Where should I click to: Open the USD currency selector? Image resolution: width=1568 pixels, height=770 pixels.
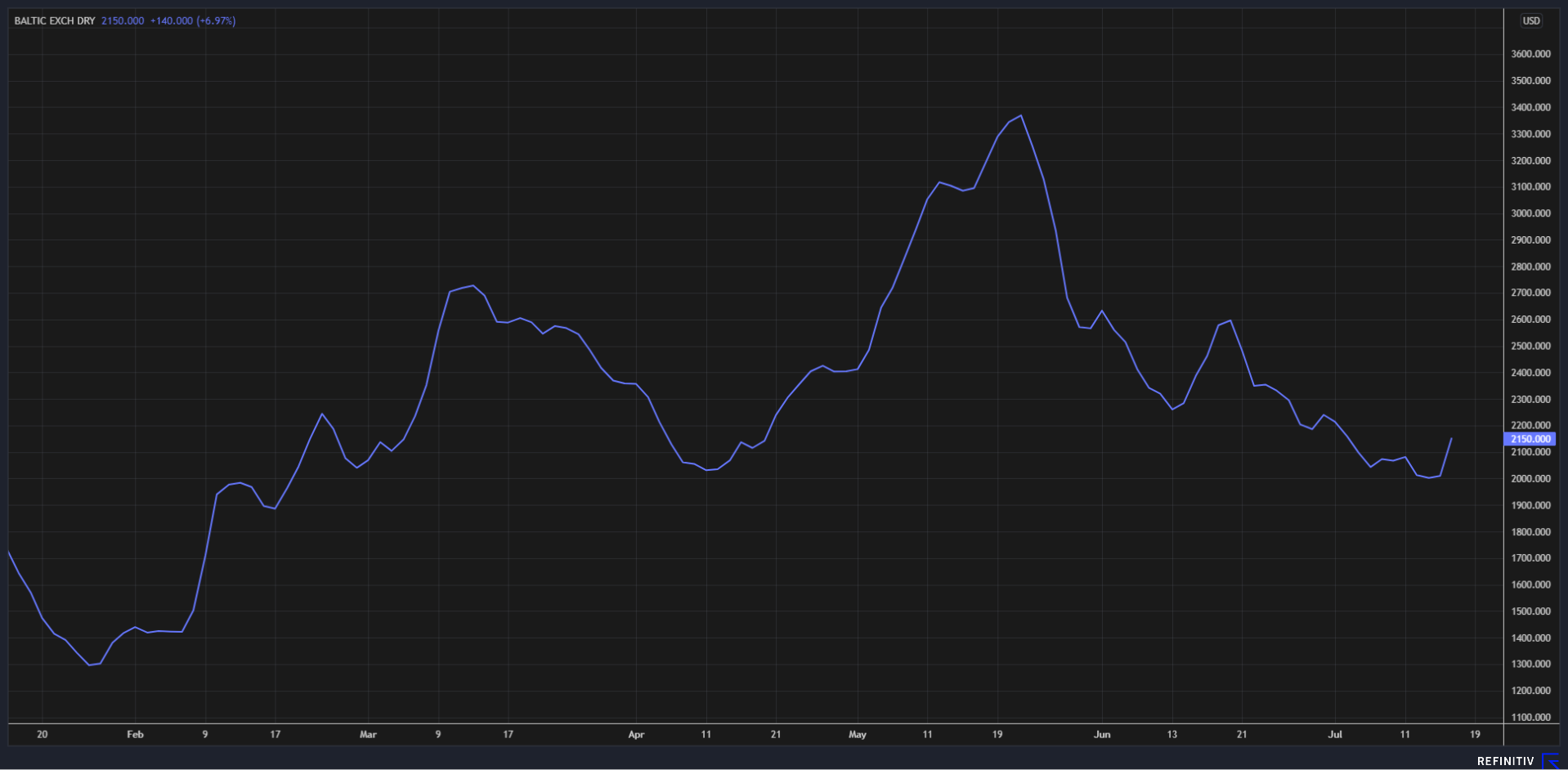click(x=1531, y=21)
